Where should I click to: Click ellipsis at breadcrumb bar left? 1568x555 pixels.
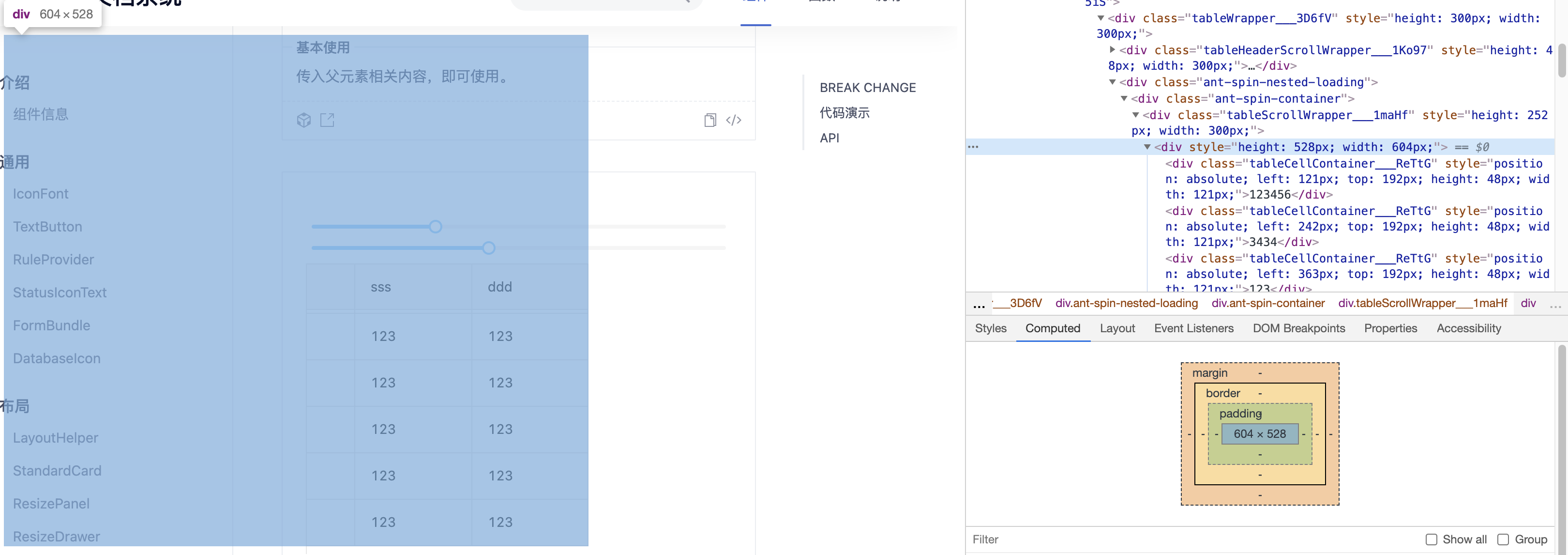[979, 304]
